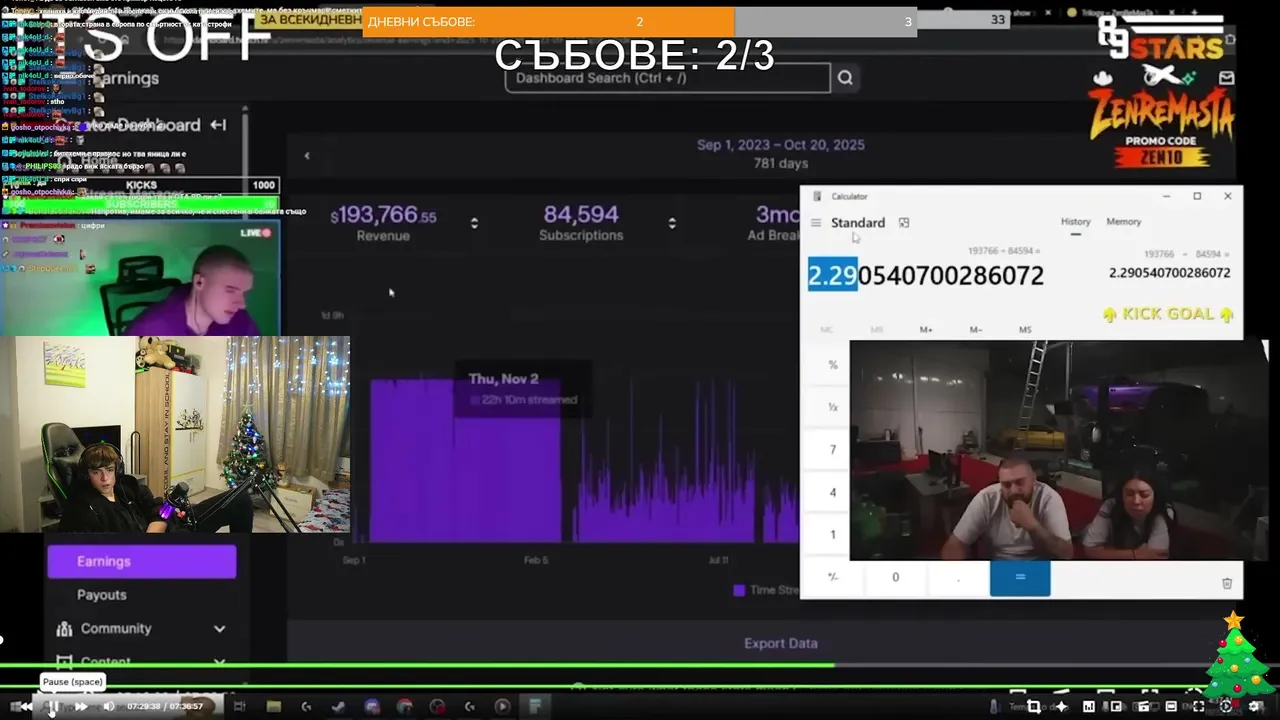This screenshot has width=1280, height=720.
Task: Expand the Community sidebar section
Action: 219,629
